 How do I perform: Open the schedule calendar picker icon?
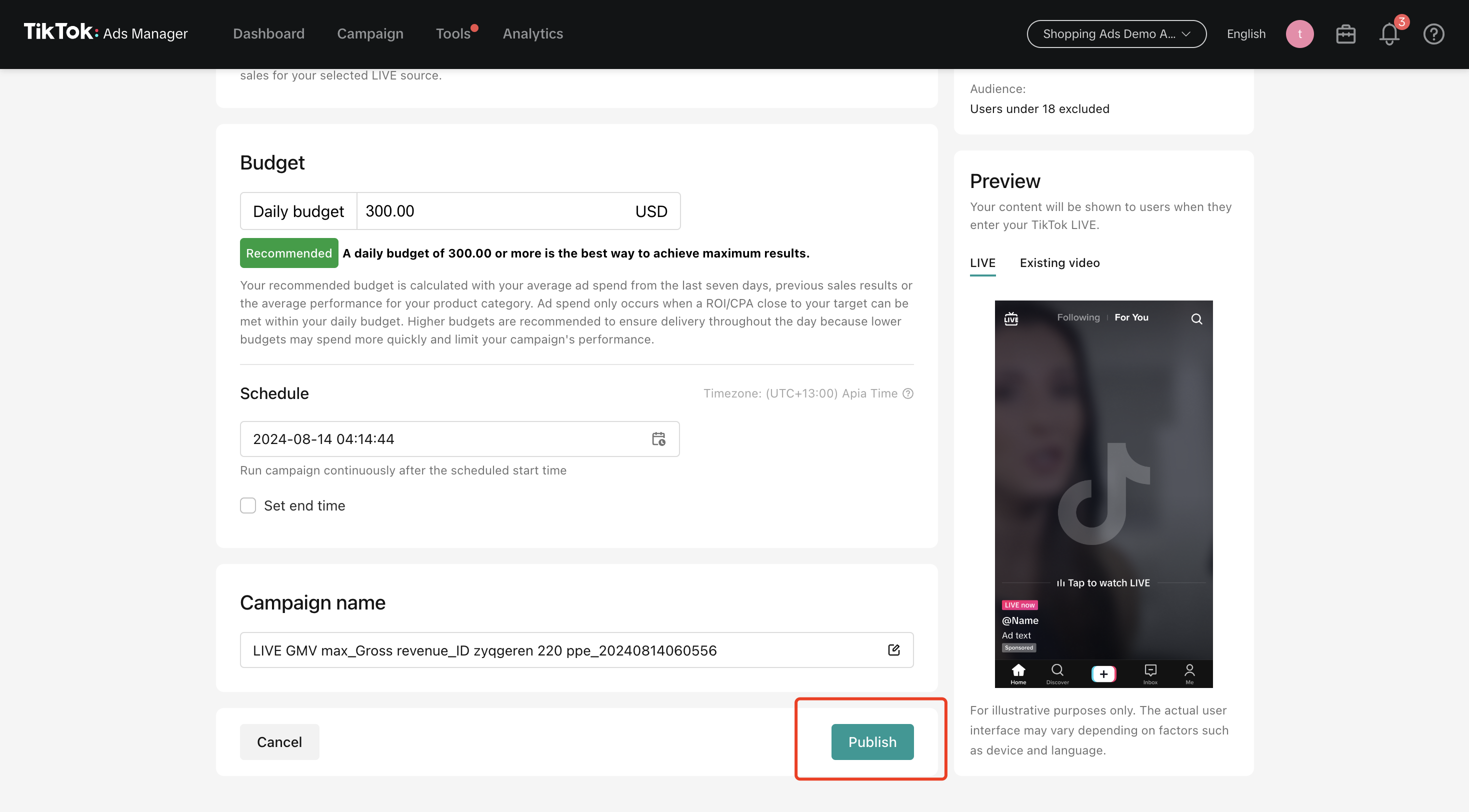pos(658,439)
